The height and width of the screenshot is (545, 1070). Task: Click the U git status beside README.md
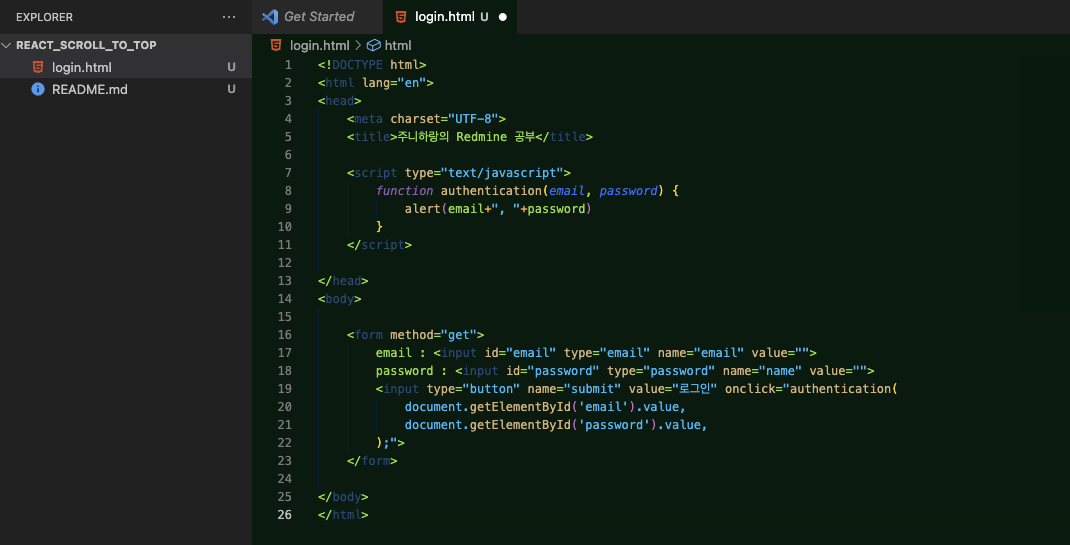tap(231, 89)
